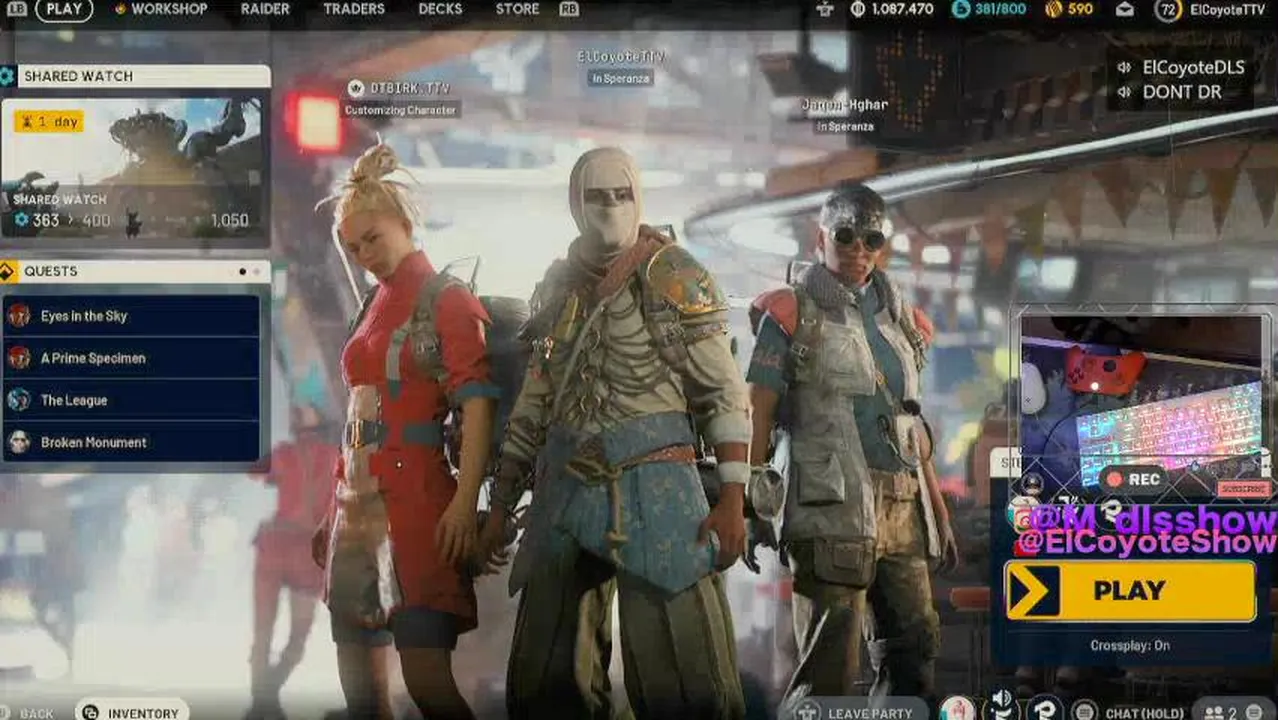The height and width of the screenshot is (720, 1278).
Task: Click the DTBIRK.TTV player nameplate
Action: [399, 88]
